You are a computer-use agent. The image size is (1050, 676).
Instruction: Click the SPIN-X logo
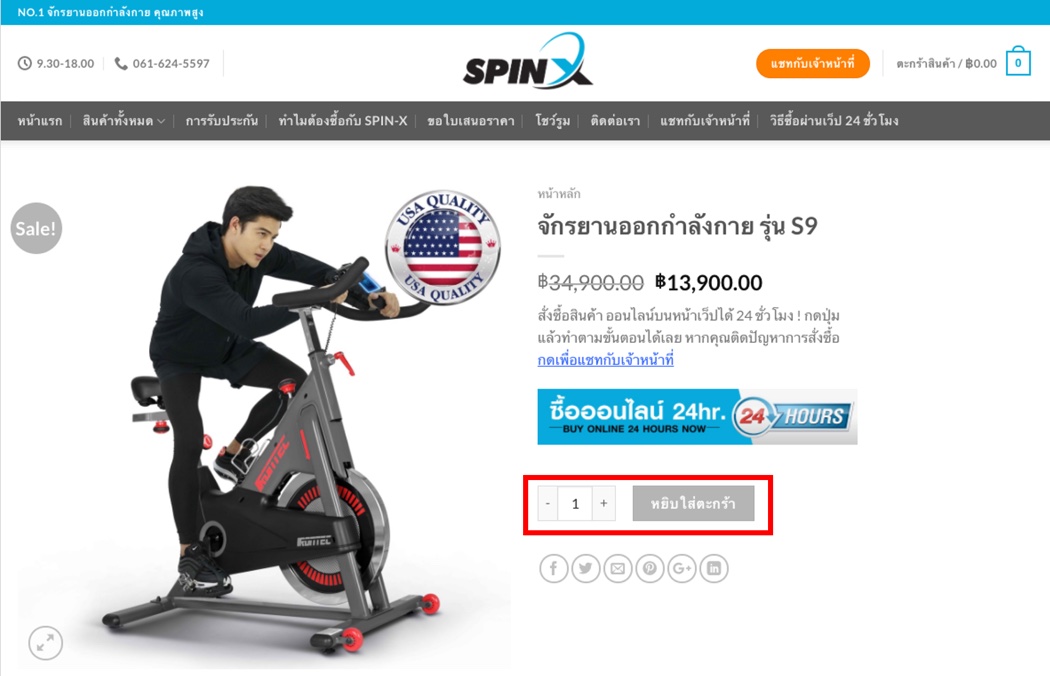point(528,62)
